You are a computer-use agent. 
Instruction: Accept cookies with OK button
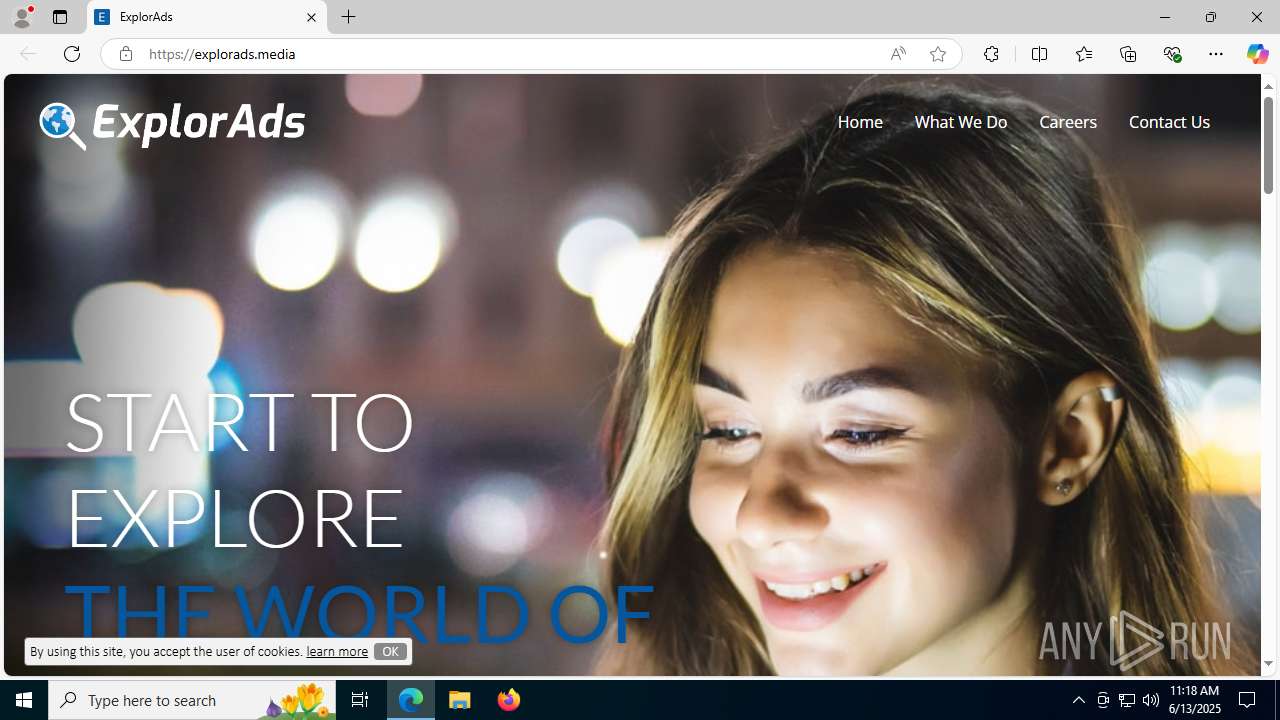tap(390, 651)
